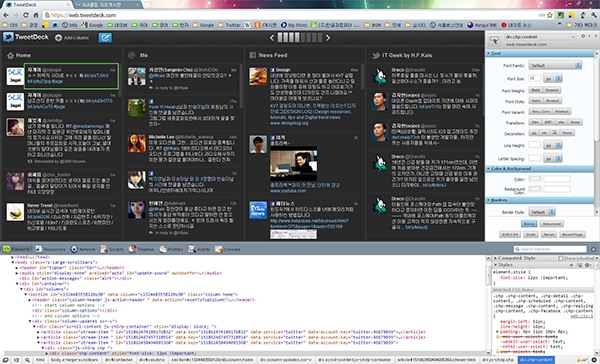
Task: Expand the Computed Style section
Action: point(495,258)
